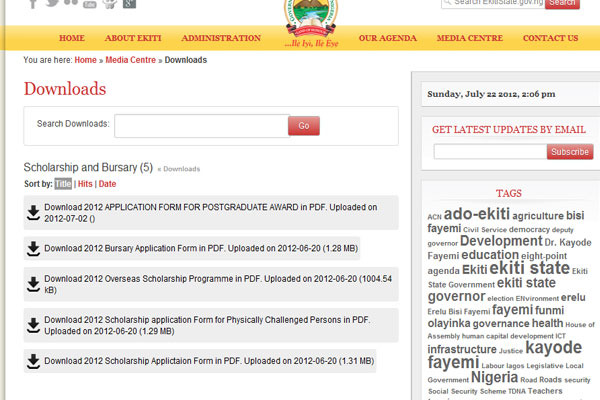
Task: Open the 'governance' tag
Action: pyautogui.click(x=501, y=324)
